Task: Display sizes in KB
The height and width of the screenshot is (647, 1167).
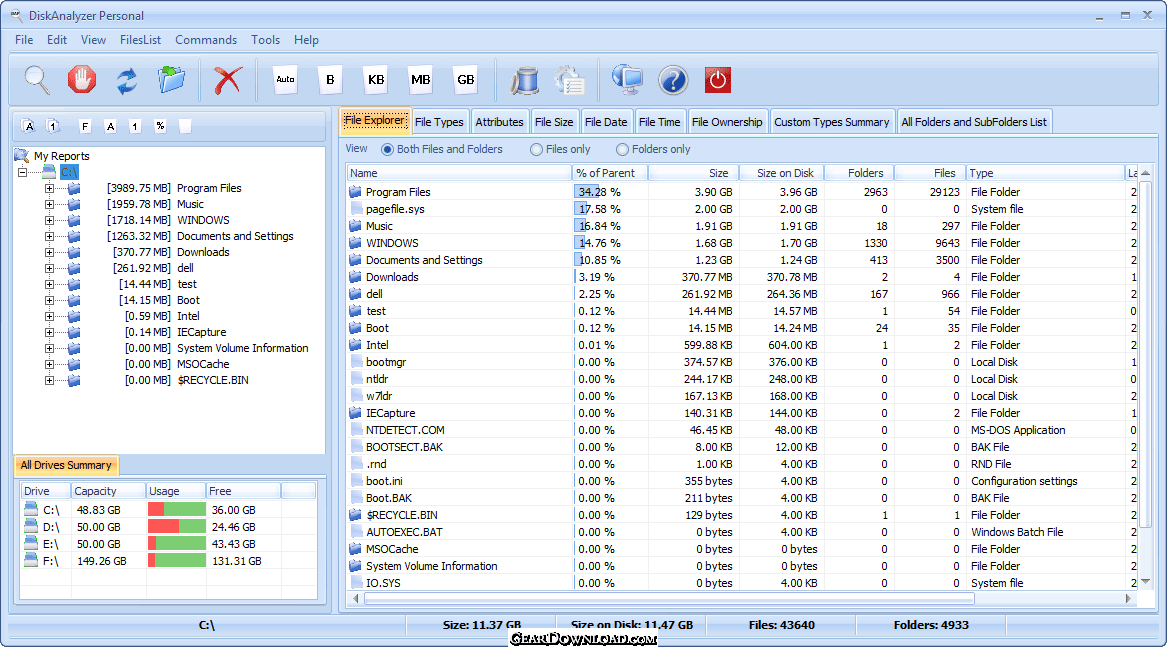Action: pyautogui.click(x=376, y=80)
